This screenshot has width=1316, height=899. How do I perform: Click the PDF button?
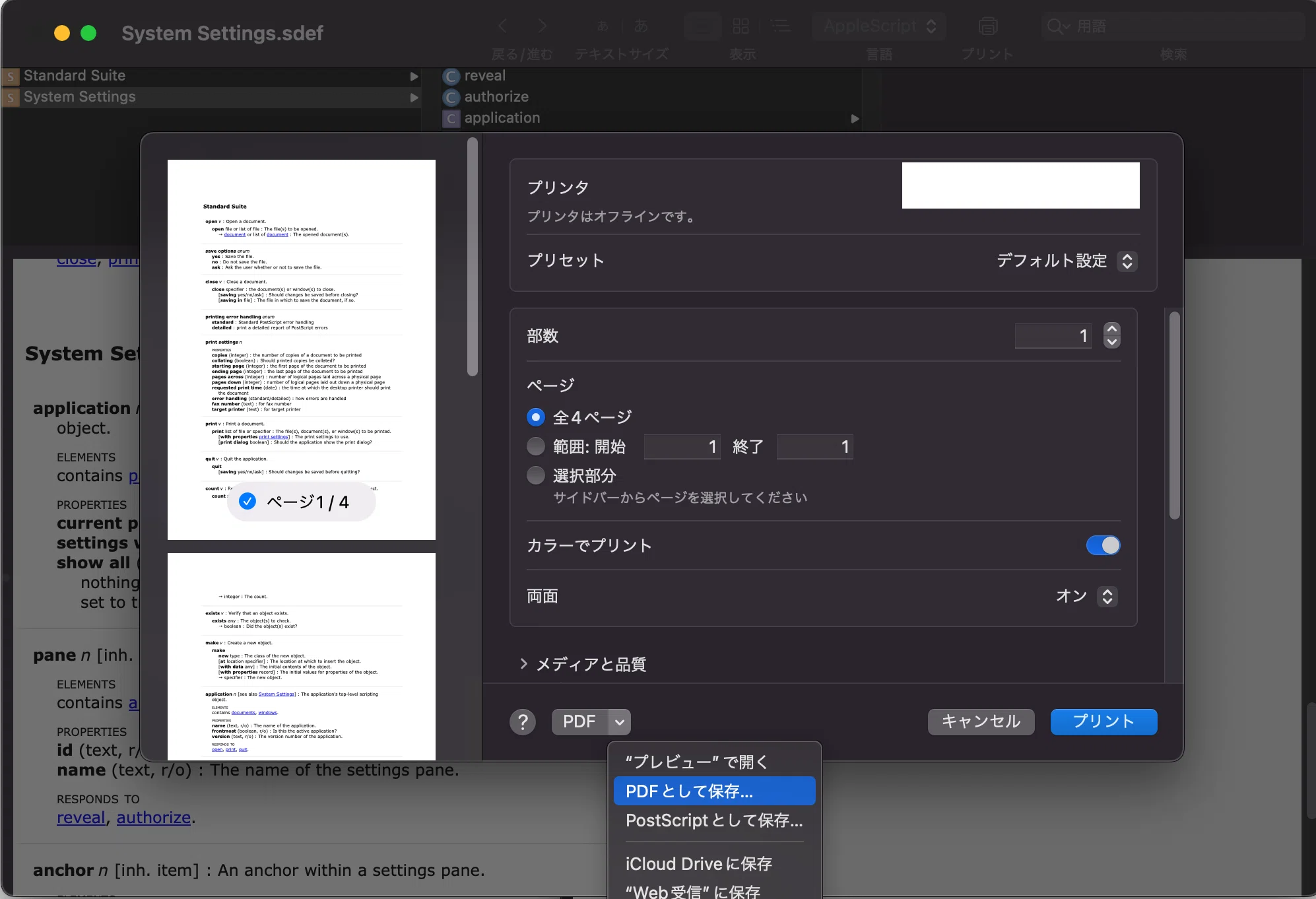(x=579, y=722)
